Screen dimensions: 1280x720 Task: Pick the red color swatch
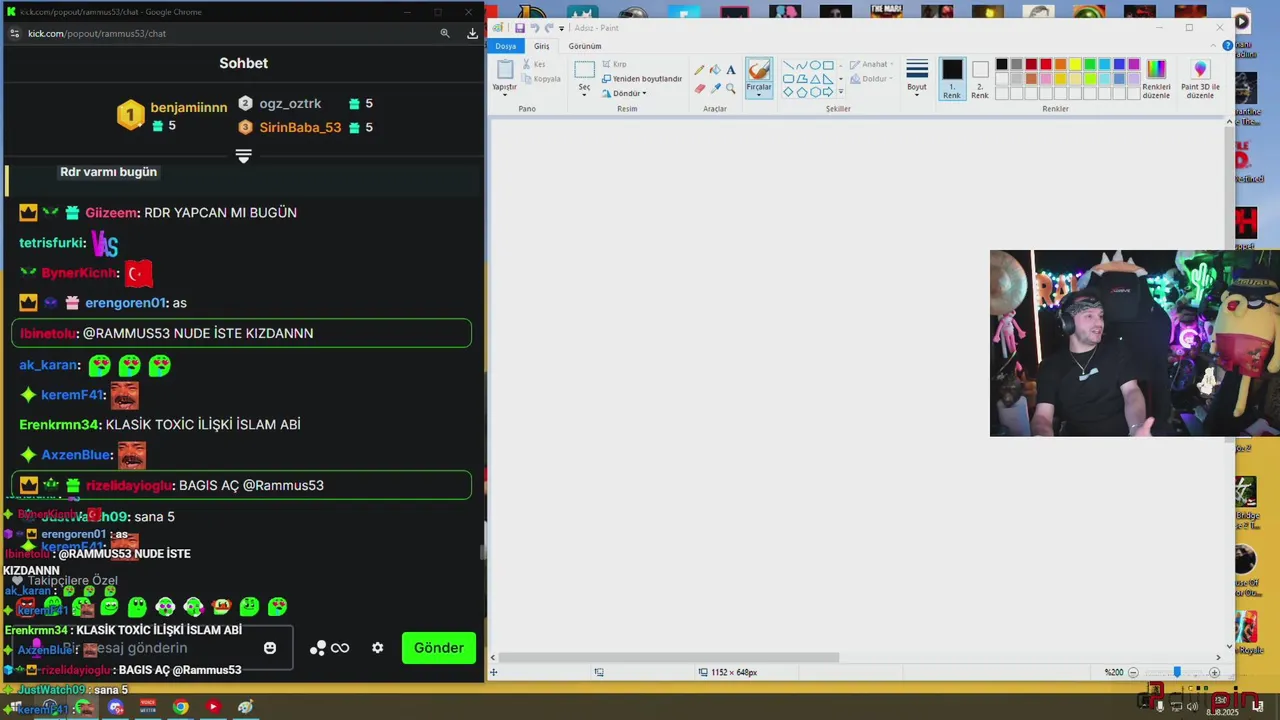[x=1046, y=65]
